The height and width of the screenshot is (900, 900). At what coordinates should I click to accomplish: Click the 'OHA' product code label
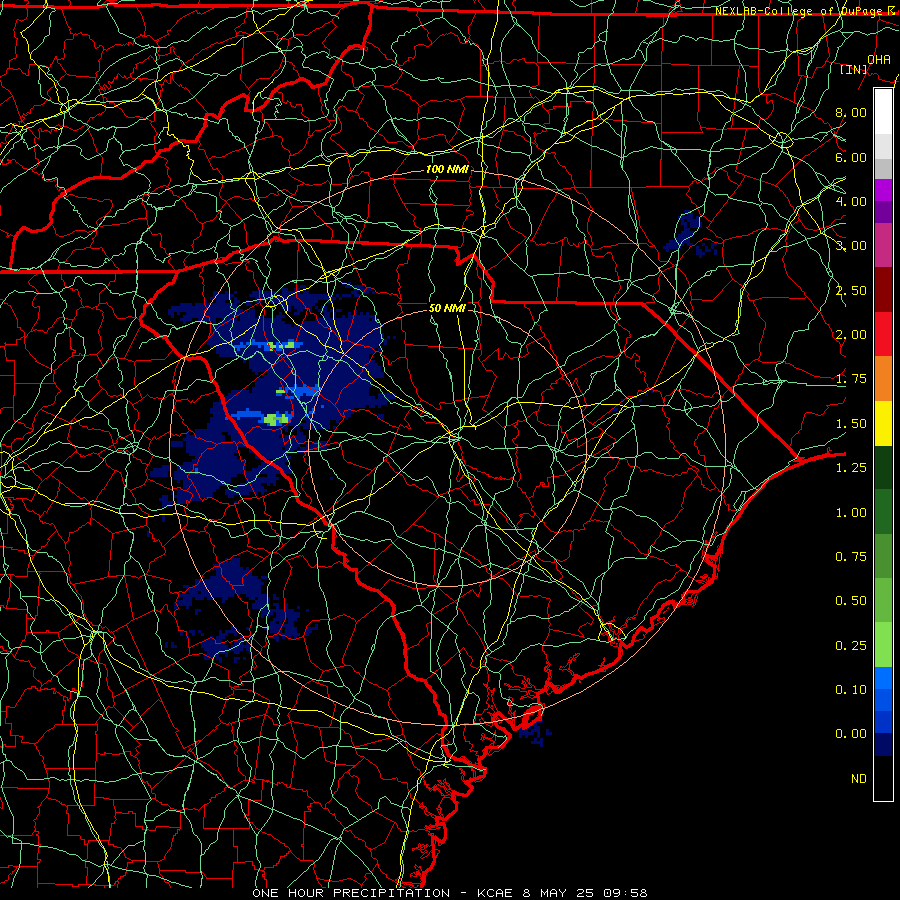coord(879,59)
